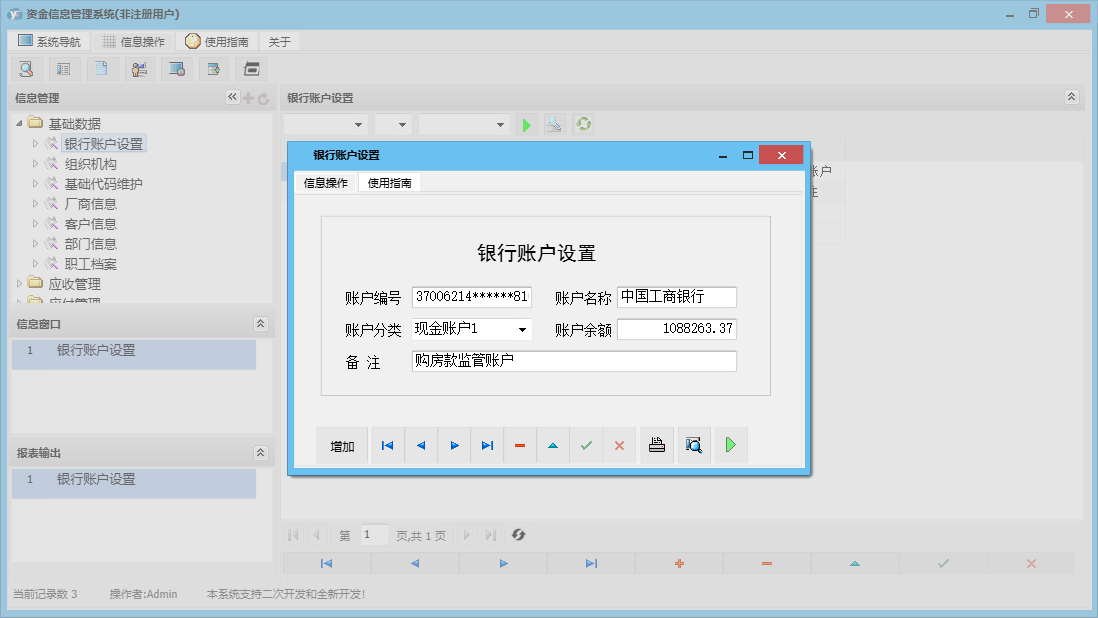Open the preview/search icon on main toolbar

[x=26, y=69]
